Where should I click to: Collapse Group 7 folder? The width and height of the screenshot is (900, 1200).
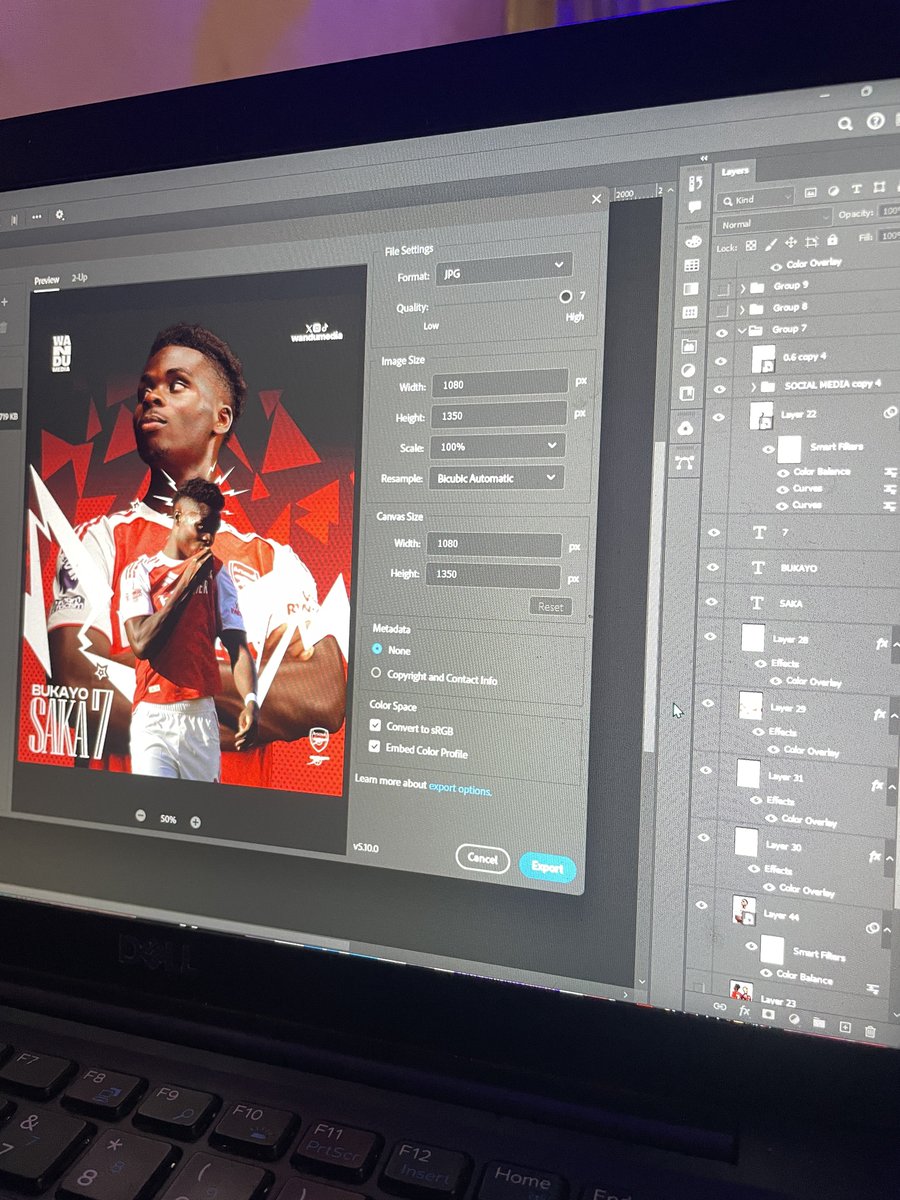click(x=741, y=331)
